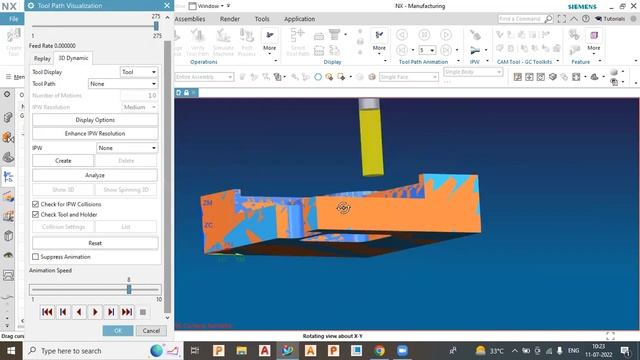Click the Display Options button
Screen dimensions: 640x360
[95, 120]
